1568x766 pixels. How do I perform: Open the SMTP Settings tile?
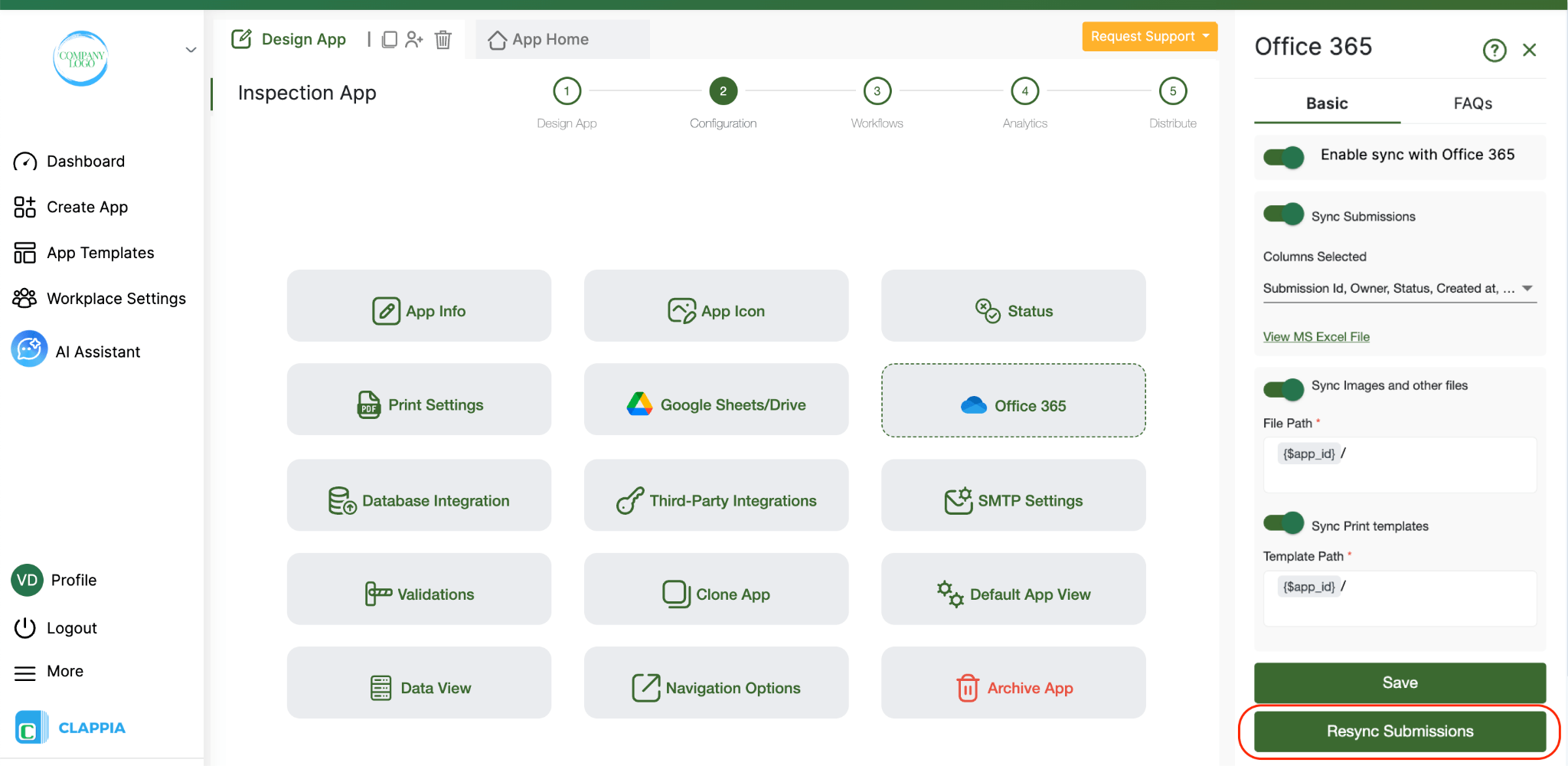point(1013,495)
